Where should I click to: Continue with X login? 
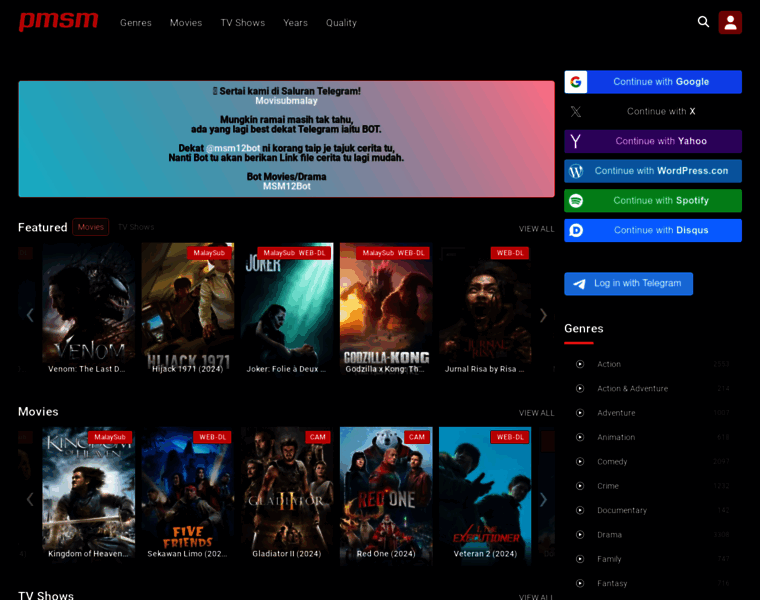point(653,111)
